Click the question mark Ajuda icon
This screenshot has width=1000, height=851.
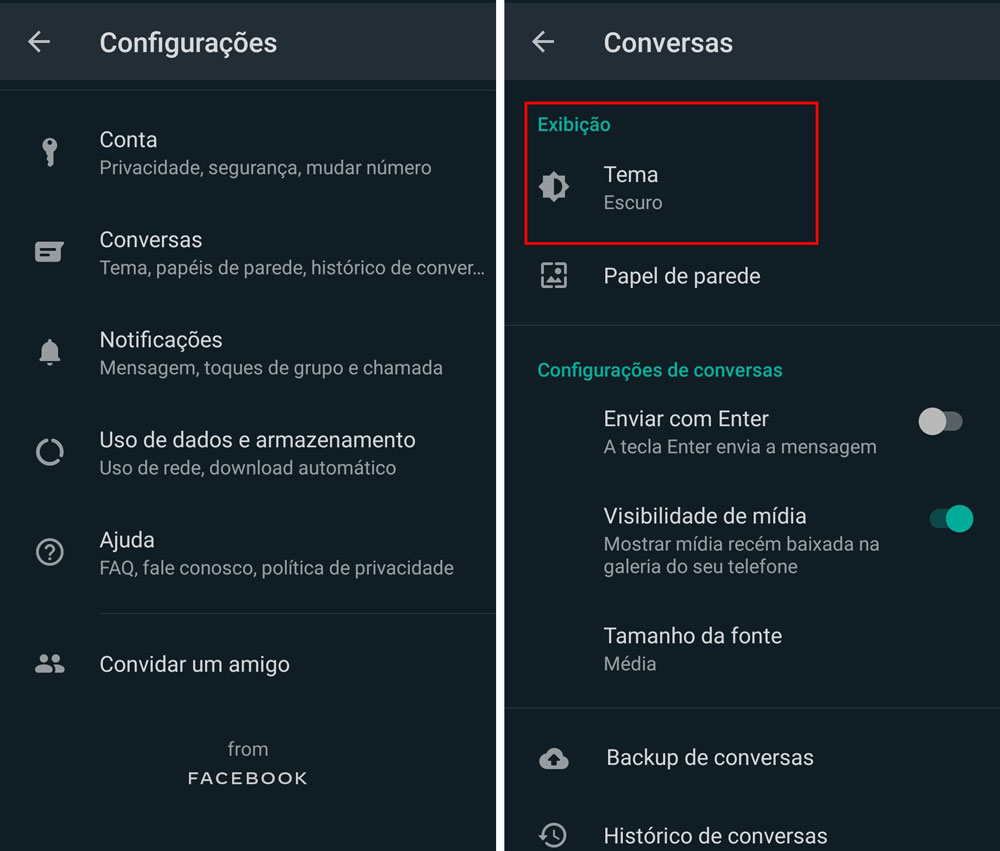pos(50,552)
